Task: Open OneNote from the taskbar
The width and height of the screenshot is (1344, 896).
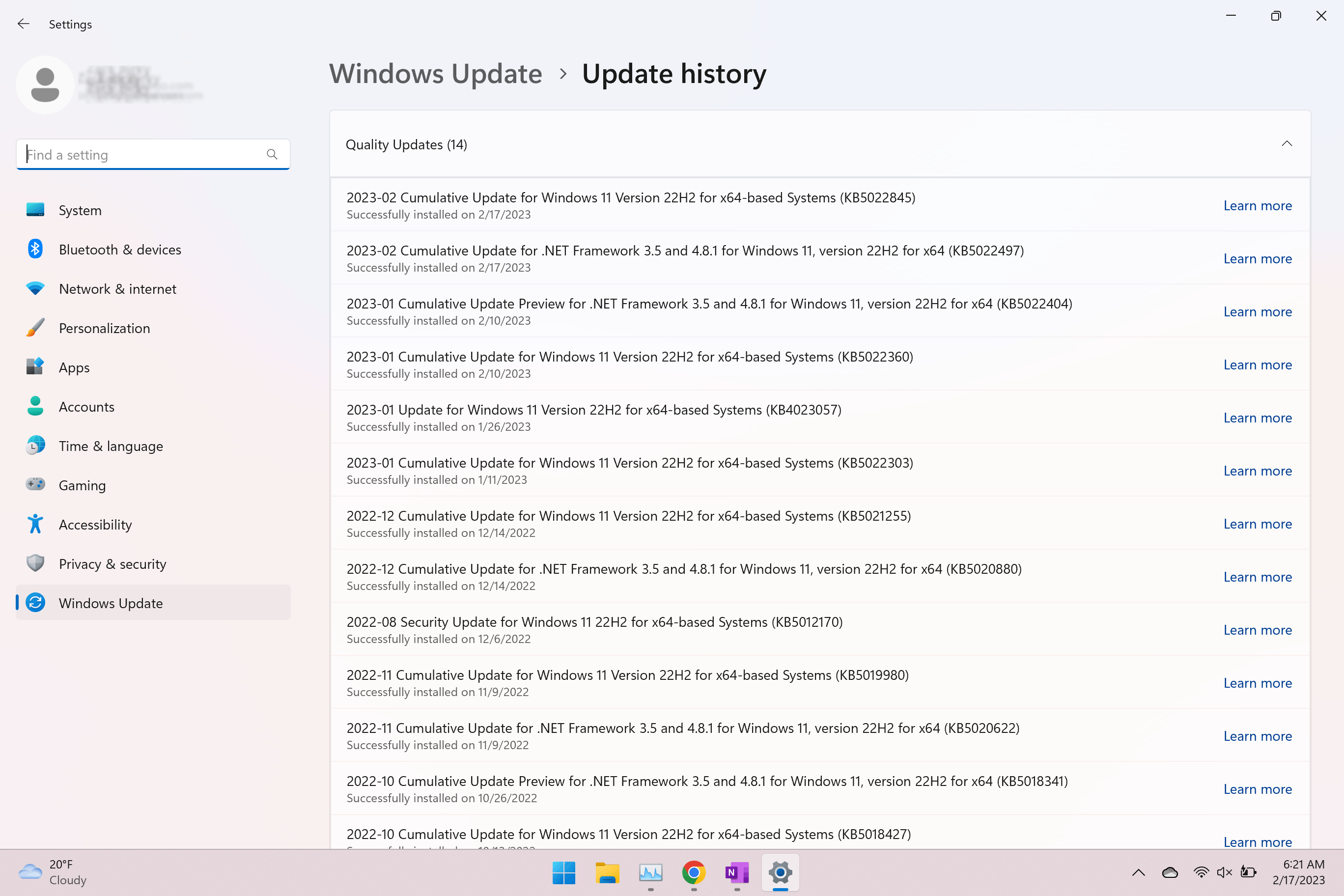Action: (736, 872)
